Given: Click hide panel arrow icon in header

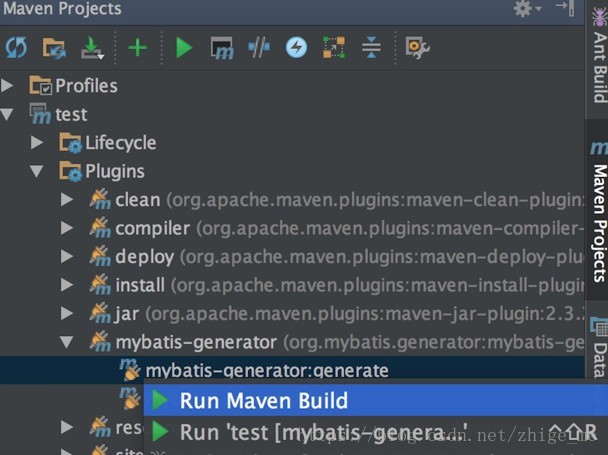Looking at the screenshot, I should point(565,8).
